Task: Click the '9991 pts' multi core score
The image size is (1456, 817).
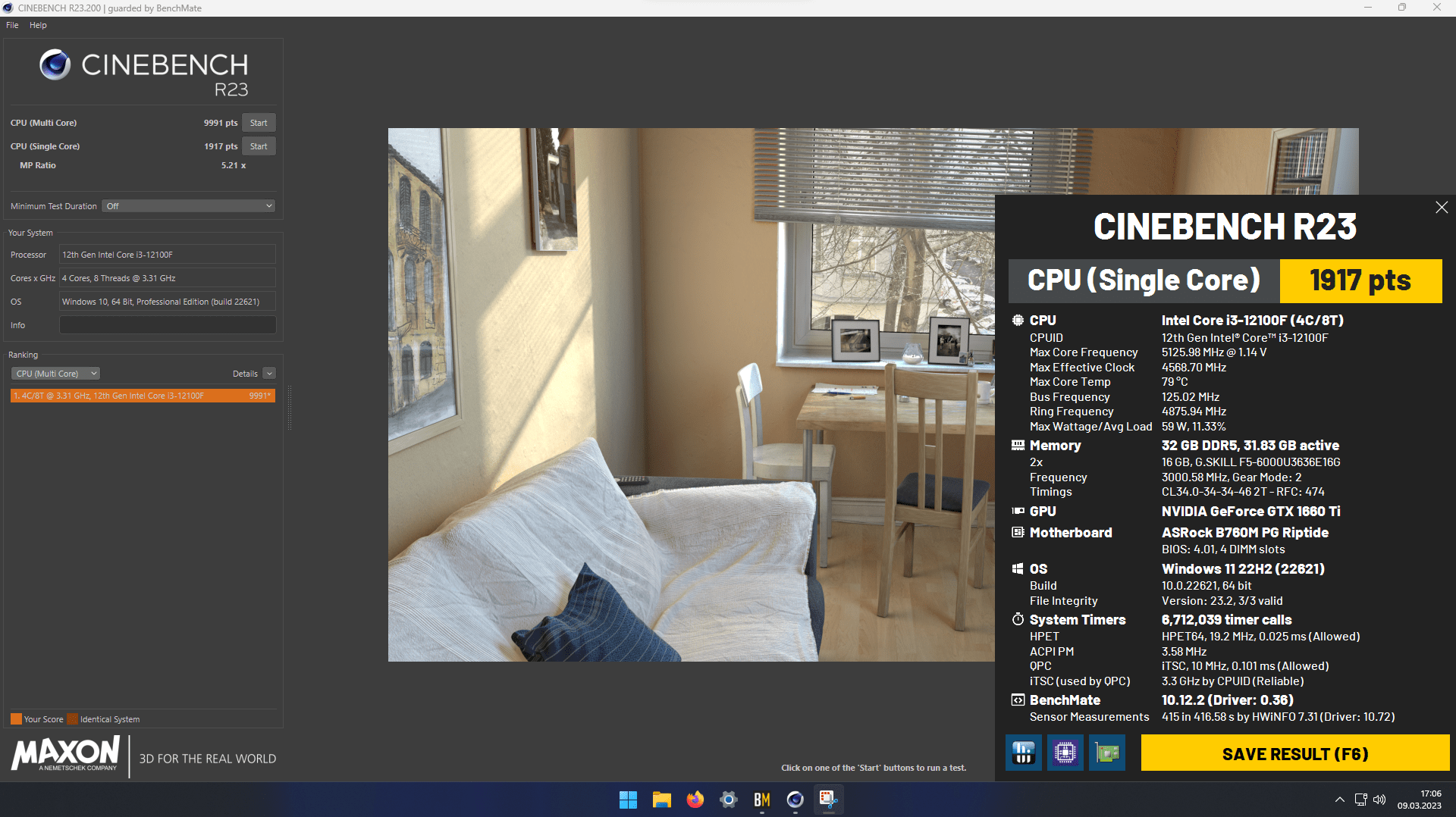Action: 221,123
